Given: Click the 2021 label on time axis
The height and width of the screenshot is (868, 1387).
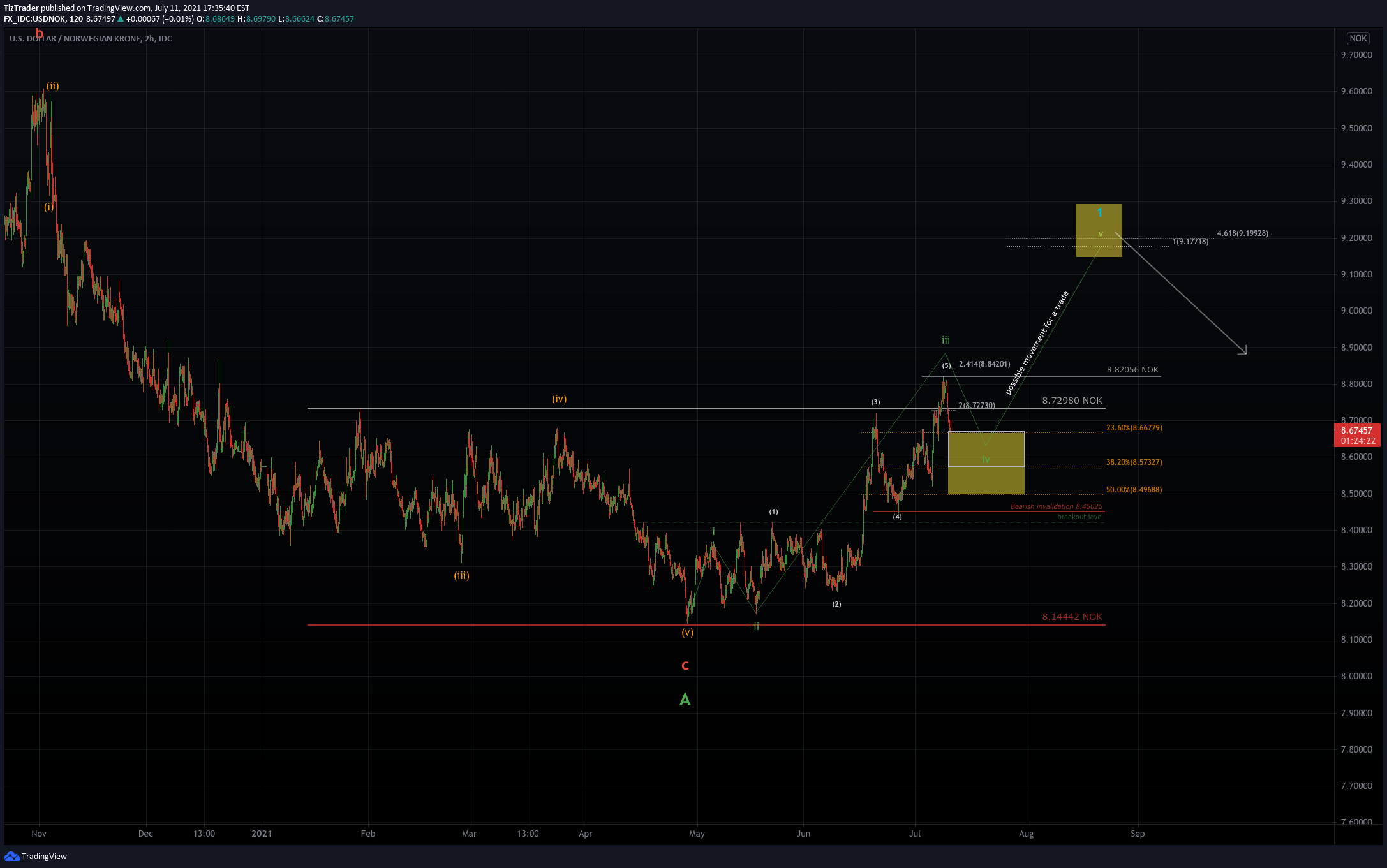Looking at the screenshot, I should click(x=262, y=834).
